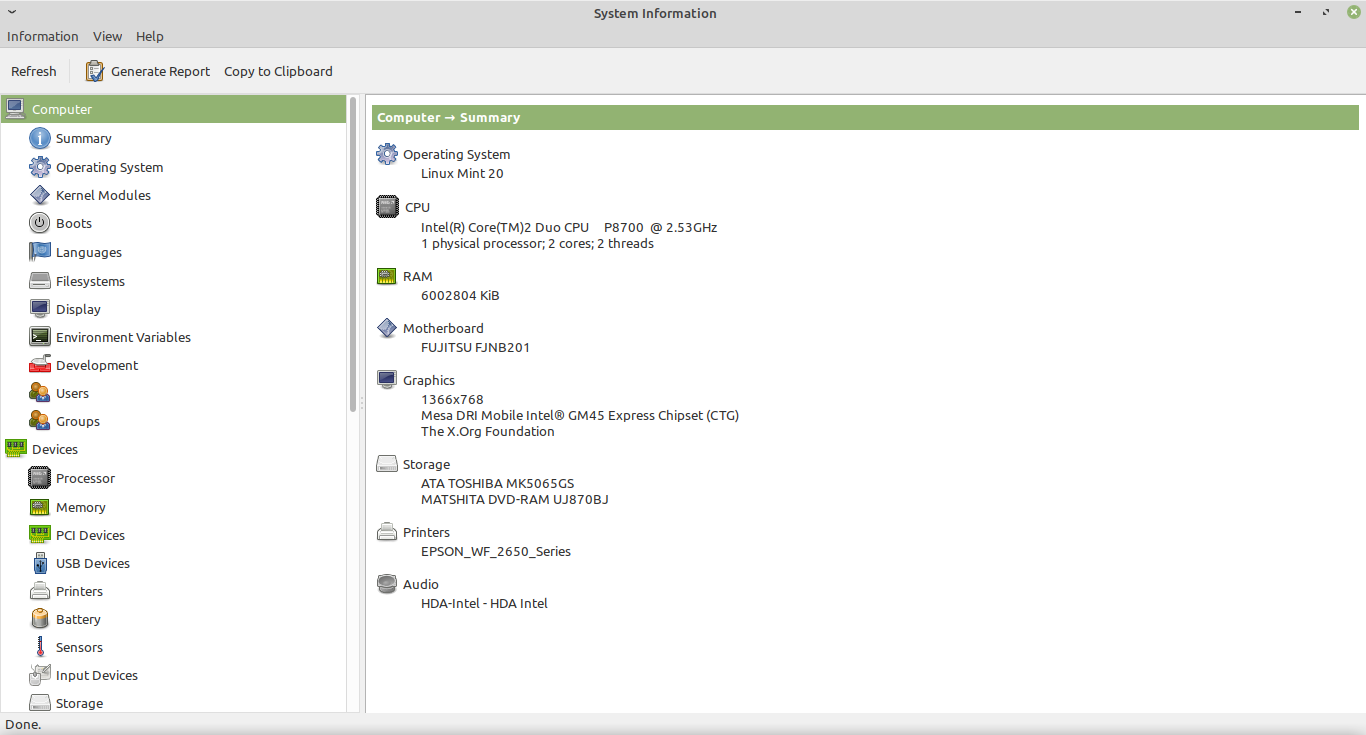This screenshot has height=735, width=1366.
Task: Click the Battery icon in sidebar
Action: click(40, 619)
